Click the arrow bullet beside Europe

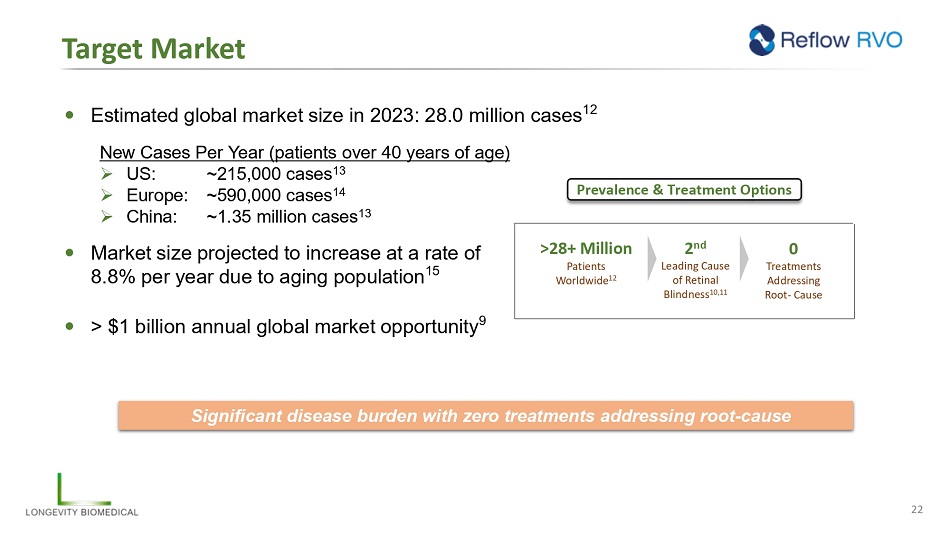coord(107,195)
